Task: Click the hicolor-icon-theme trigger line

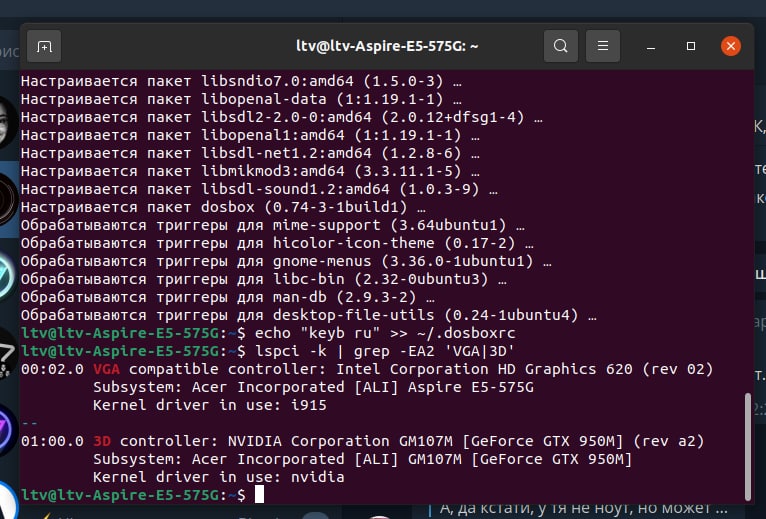Action: pyautogui.click(x=277, y=243)
